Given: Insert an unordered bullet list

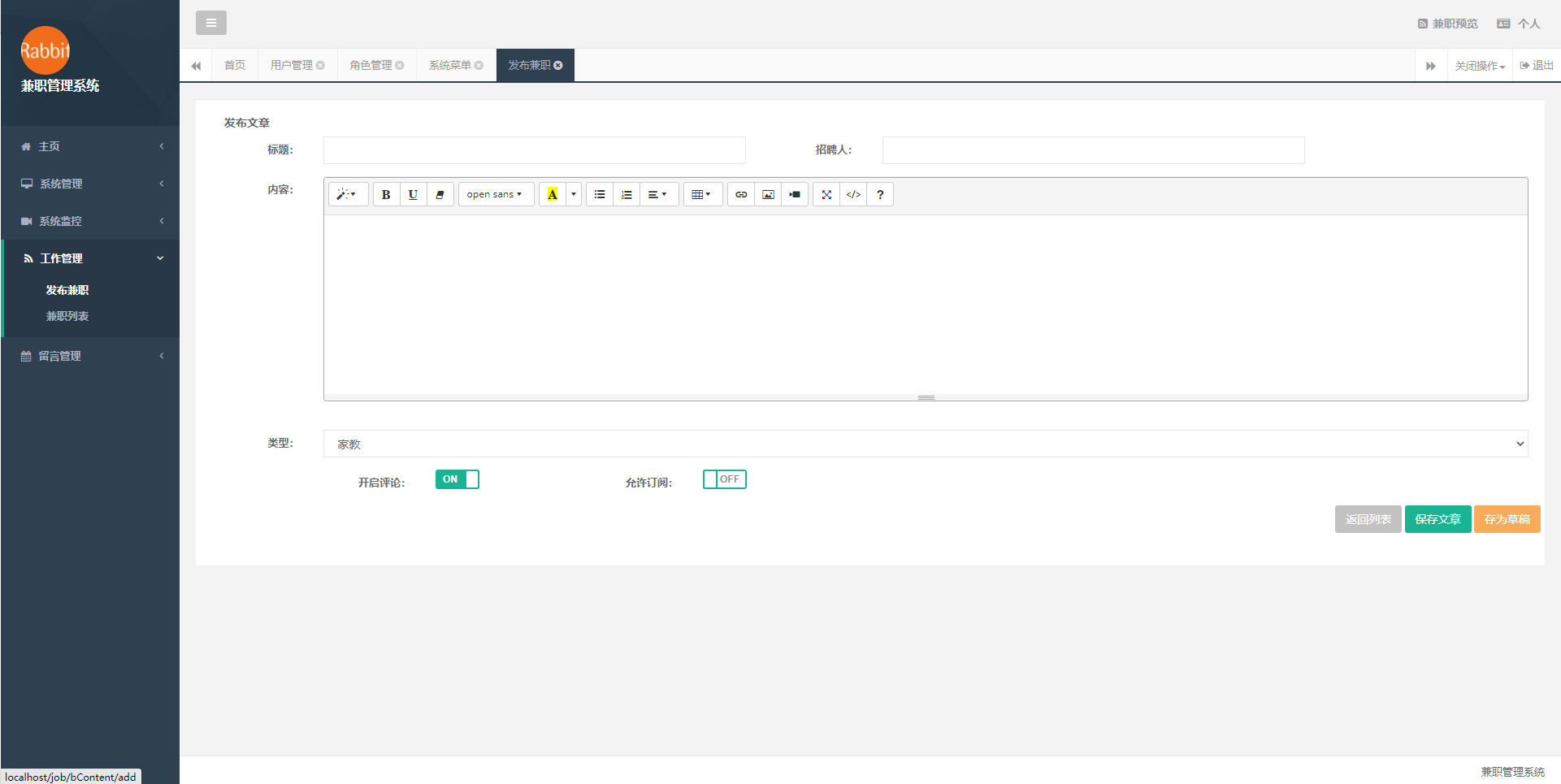Looking at the screenshot, I should pyautogui.click(x=600, y=194).
